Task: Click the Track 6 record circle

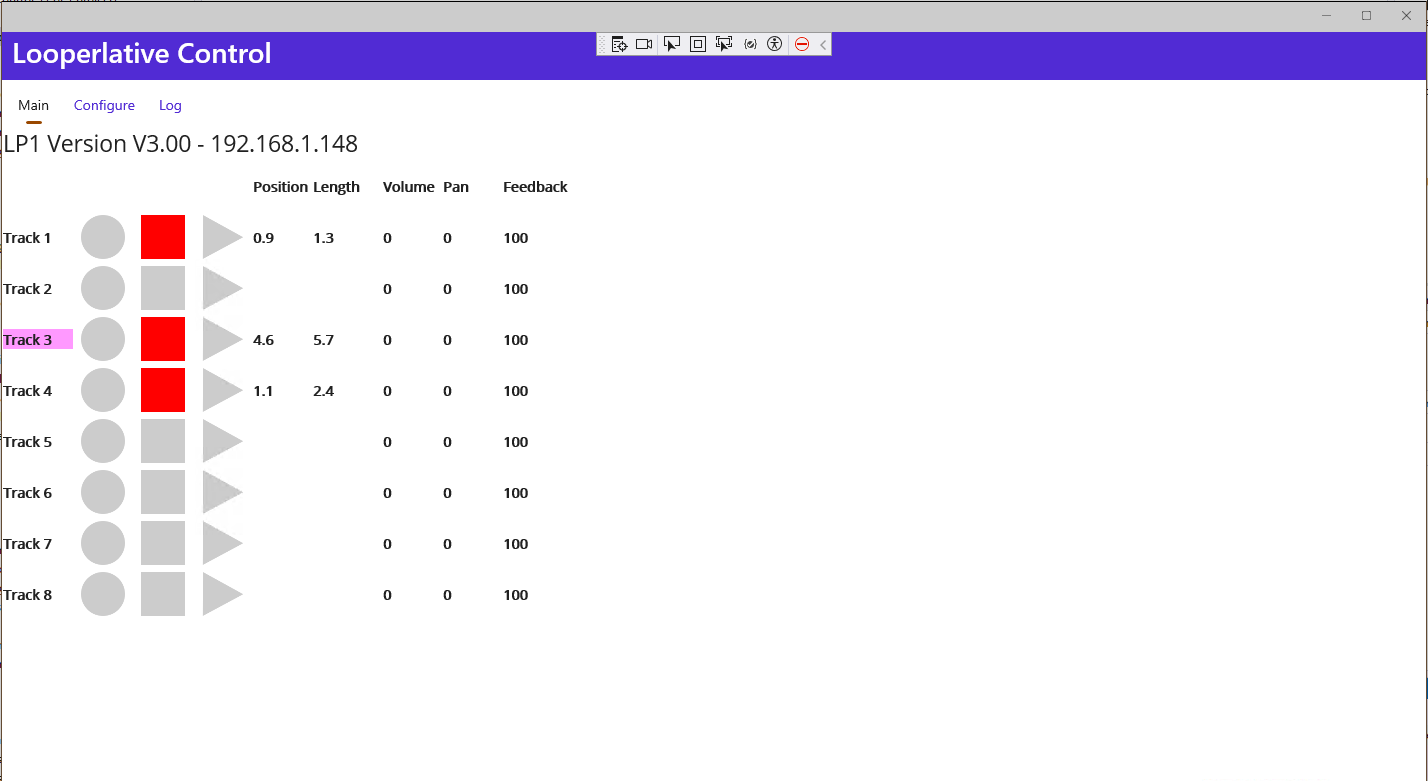Action: coord(103,492)
